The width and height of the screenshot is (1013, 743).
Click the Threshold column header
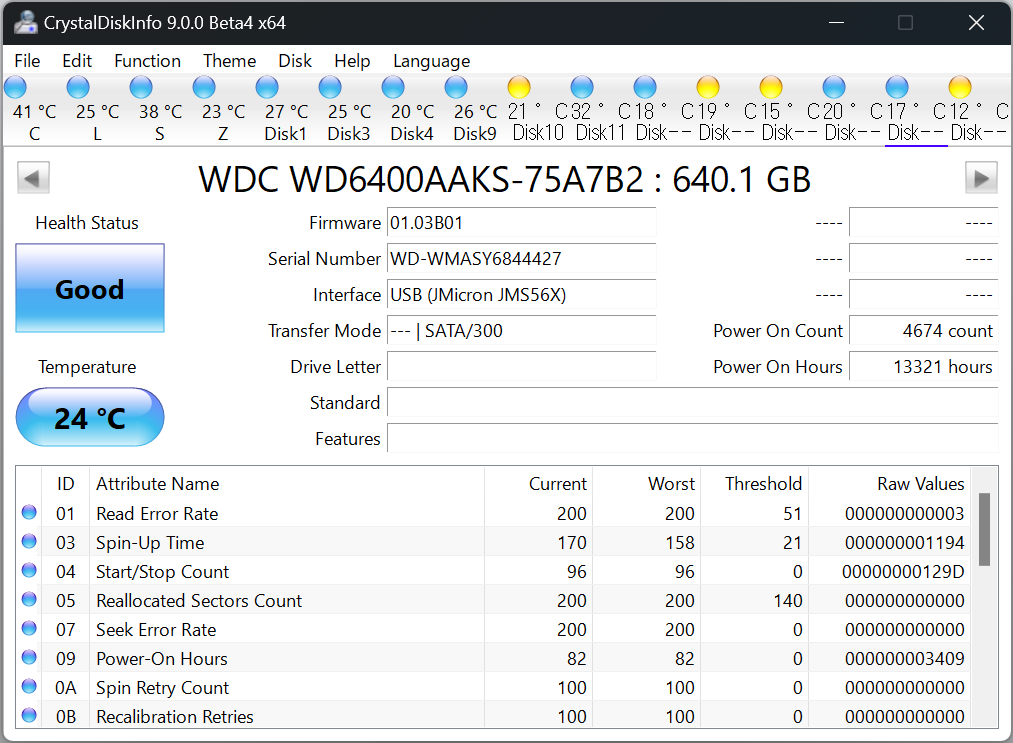[x=763, y=484]
